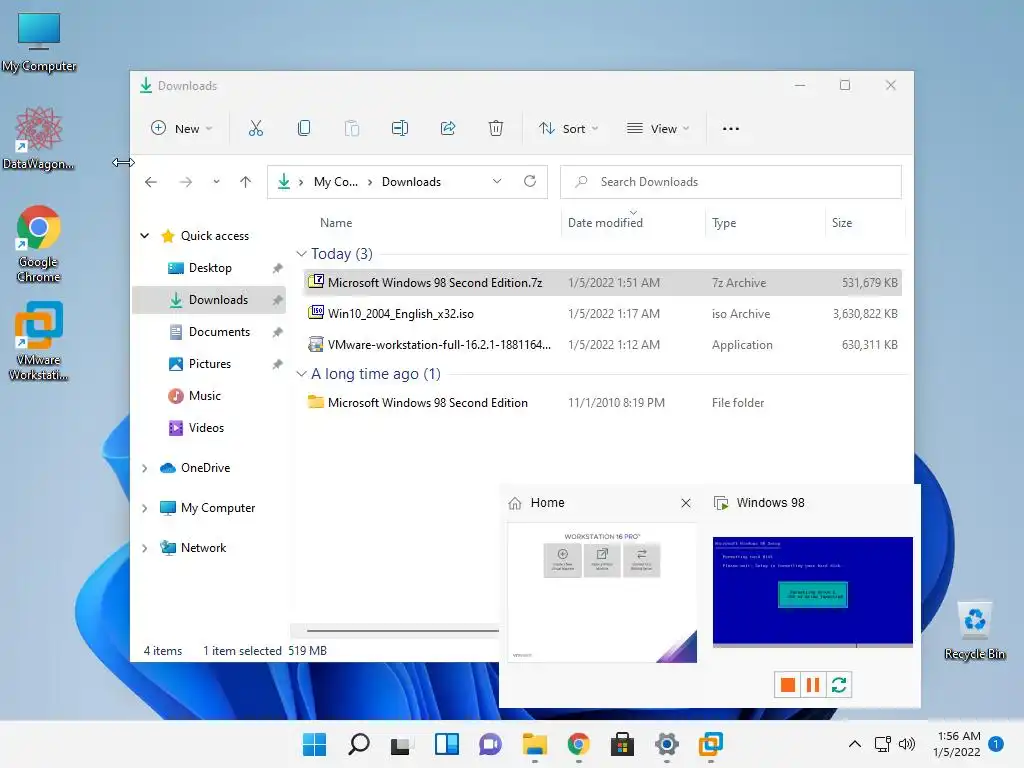This screenshot has height=768, width=1024.
Task: Click the VMware Home preview thumbnail
Action: [x=602, y=592]
